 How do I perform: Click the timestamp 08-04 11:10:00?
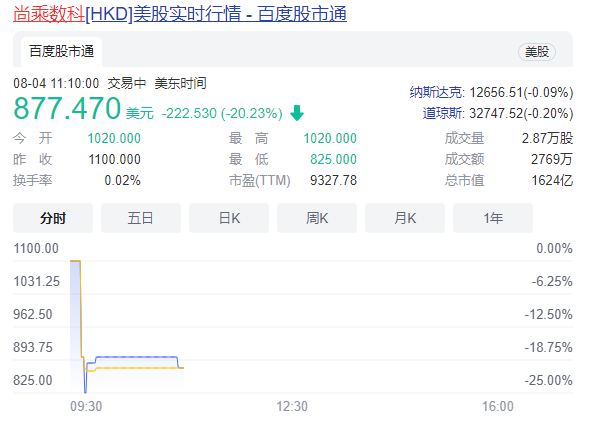tap(56, 83)
